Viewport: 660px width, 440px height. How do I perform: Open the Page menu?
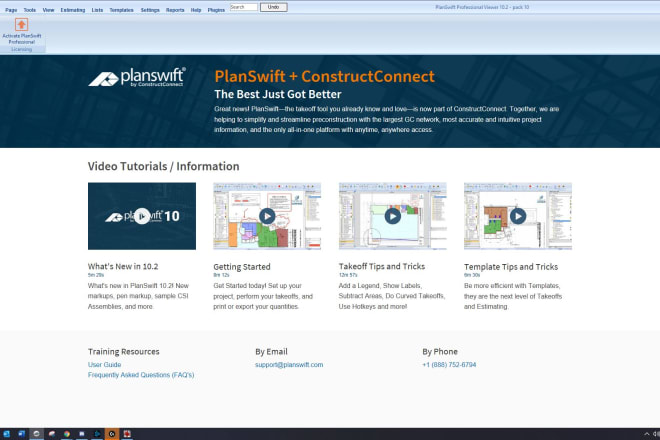[11, 10]
